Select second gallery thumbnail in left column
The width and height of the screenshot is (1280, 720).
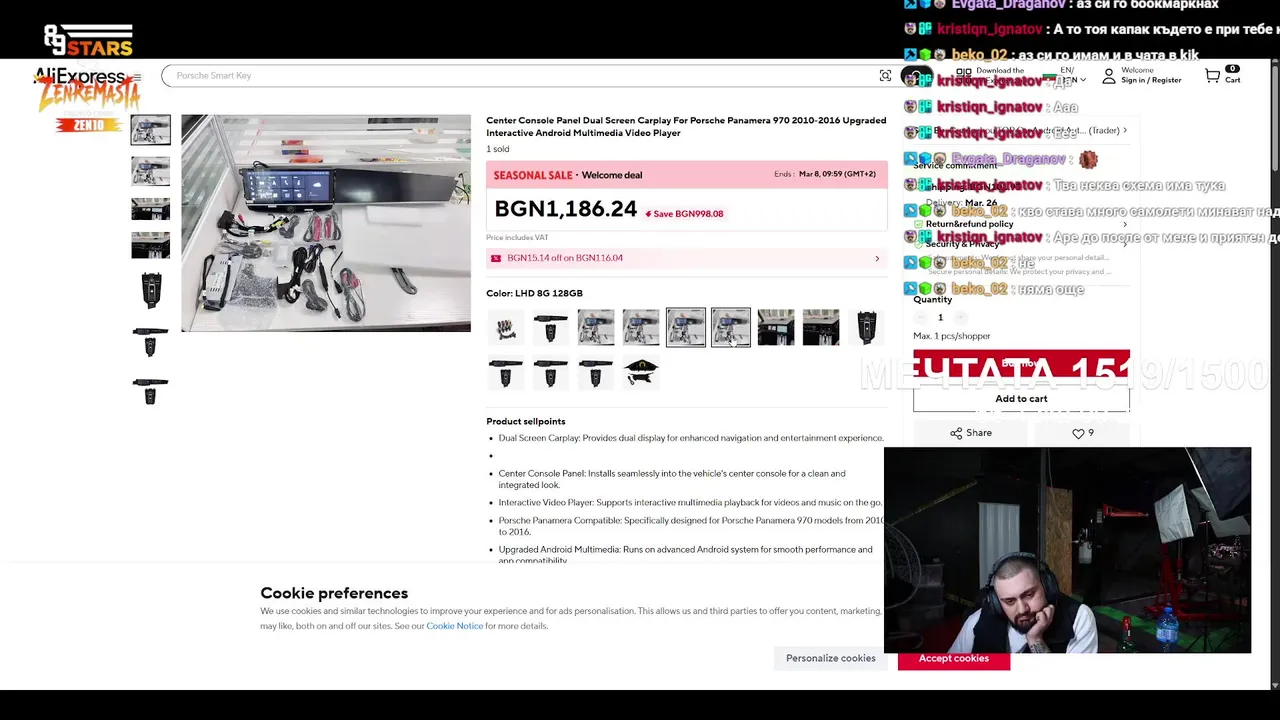point(150,171)
